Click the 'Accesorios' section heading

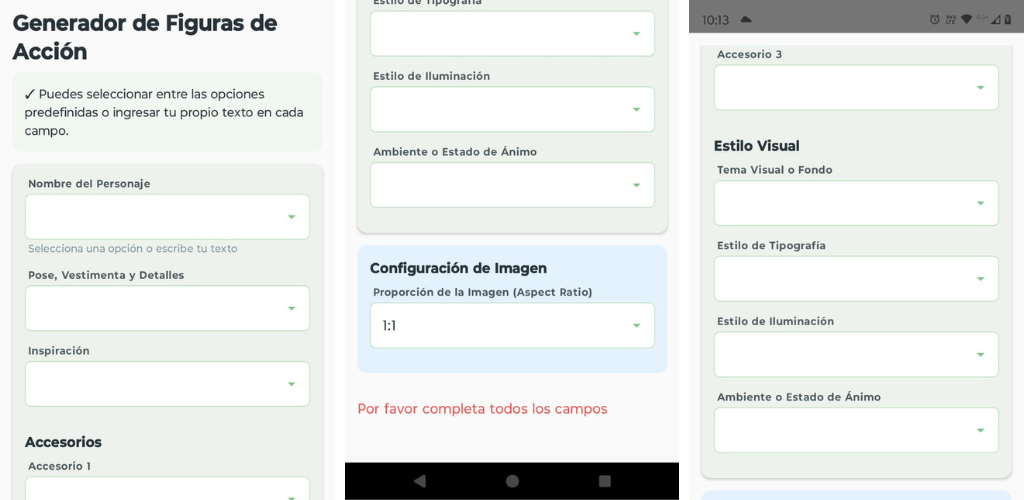(63, 442)
